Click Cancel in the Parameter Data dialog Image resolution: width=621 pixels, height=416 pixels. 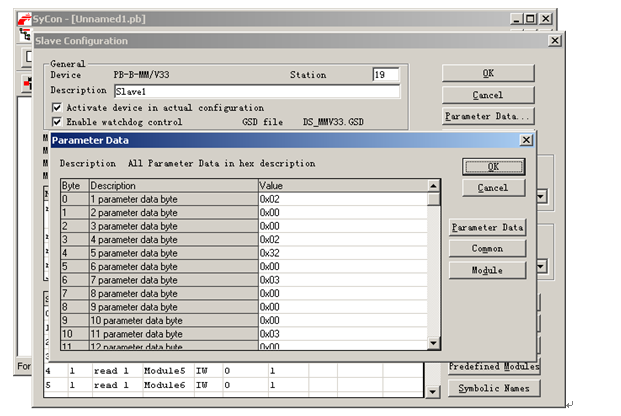493,188
